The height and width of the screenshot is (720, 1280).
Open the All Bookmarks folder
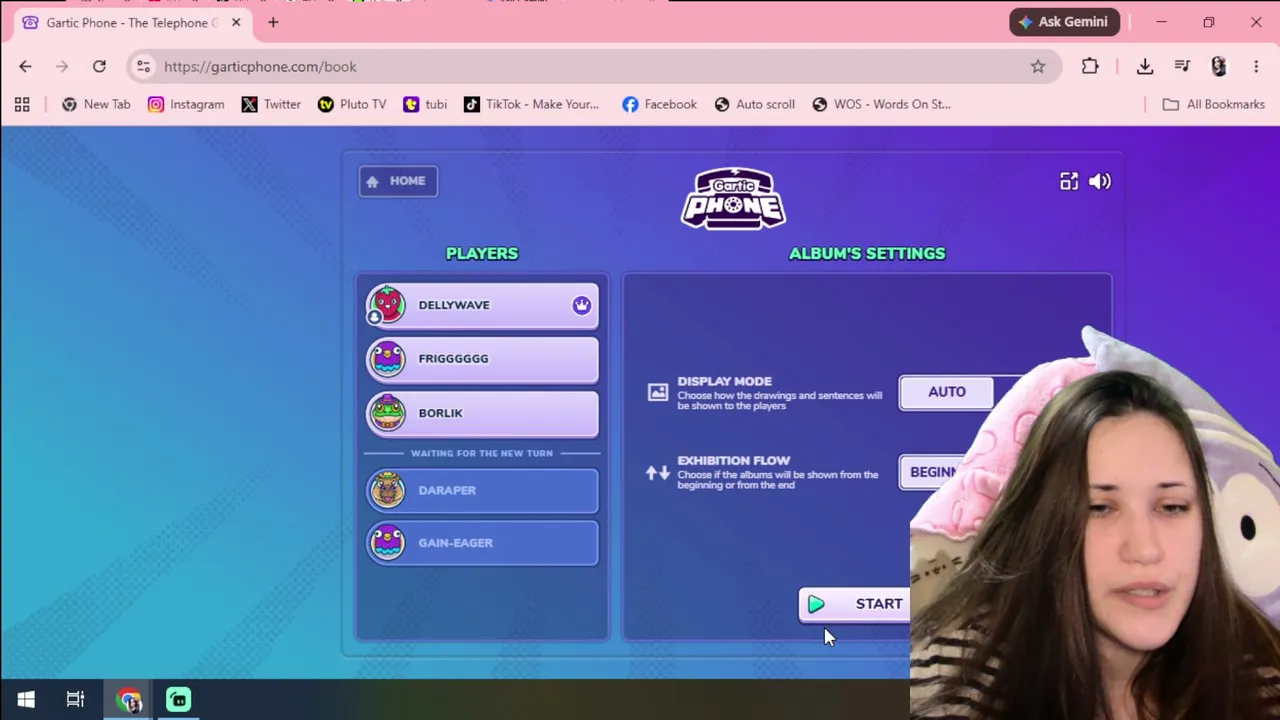click(x=1214, y=104)
